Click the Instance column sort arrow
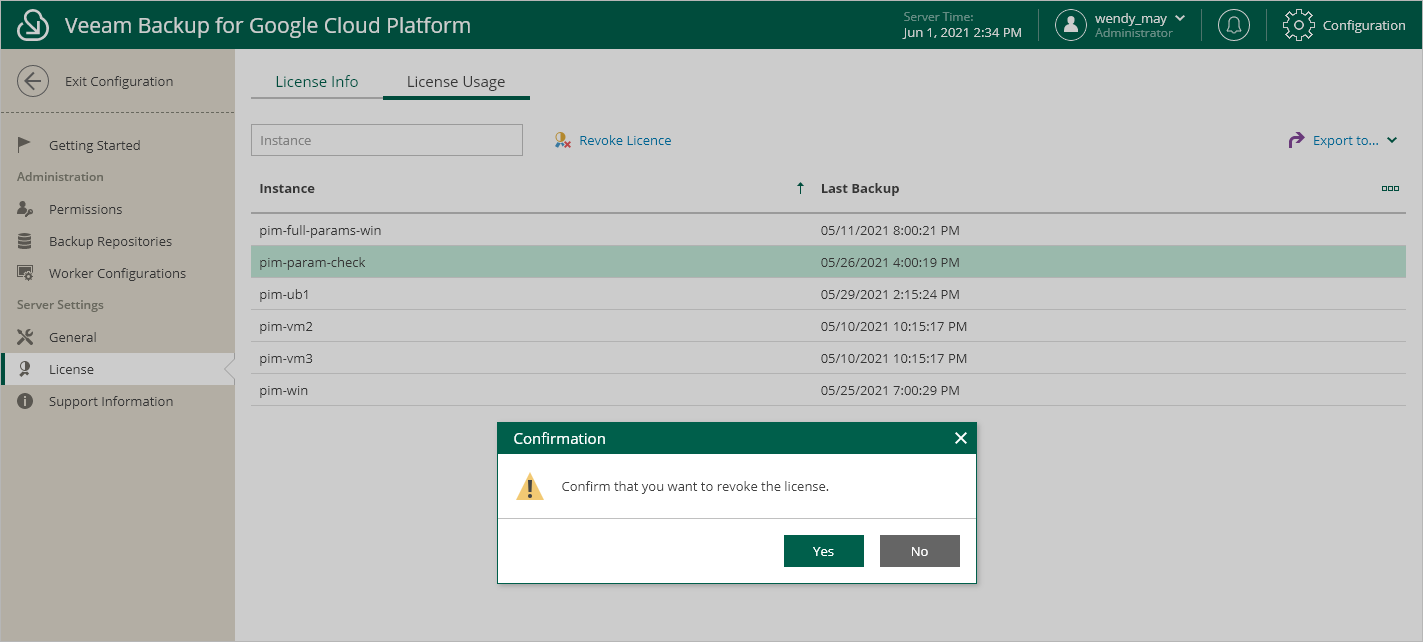 point(800,188)
